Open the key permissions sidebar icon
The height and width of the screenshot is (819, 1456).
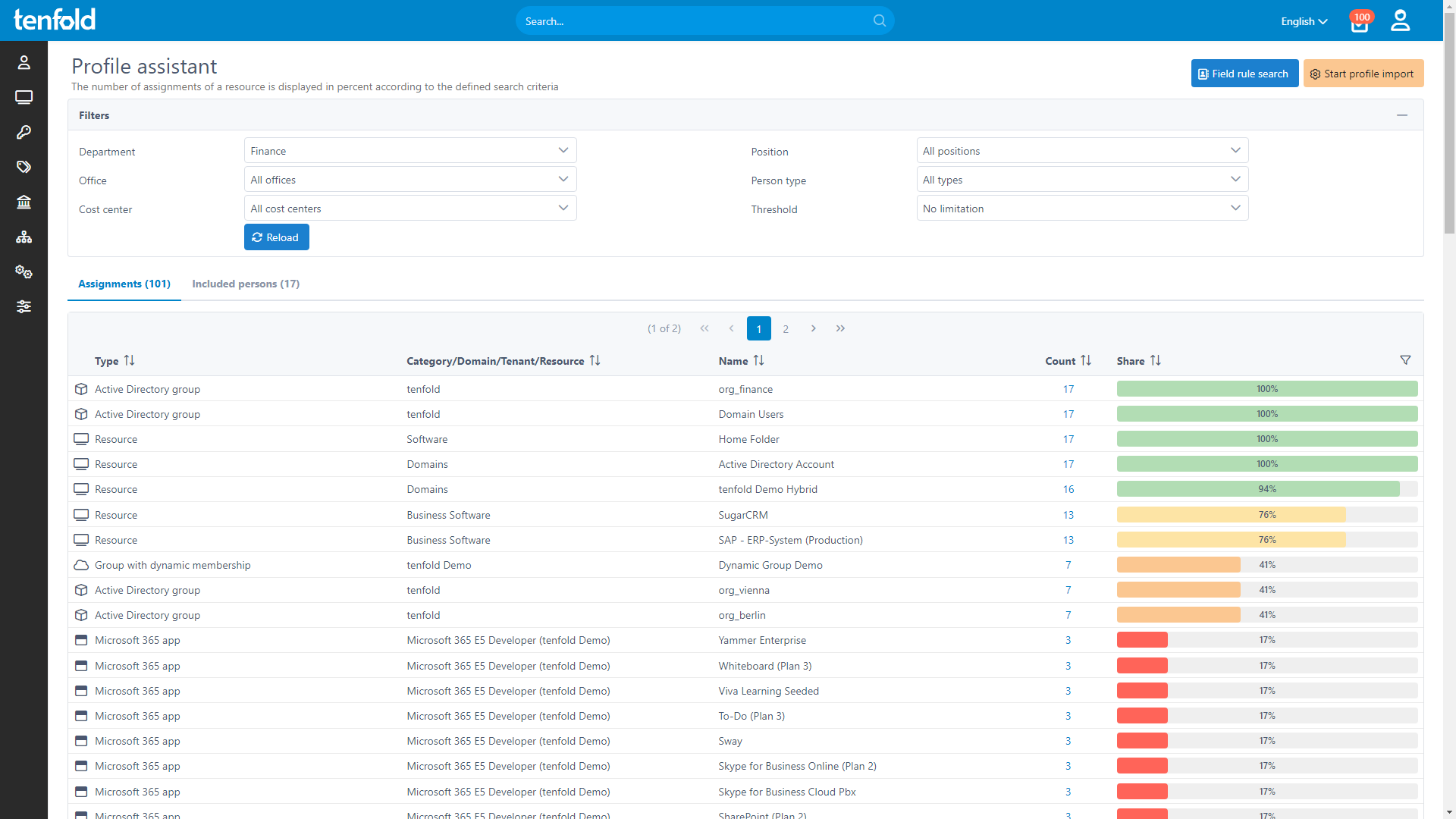(24, 132)
